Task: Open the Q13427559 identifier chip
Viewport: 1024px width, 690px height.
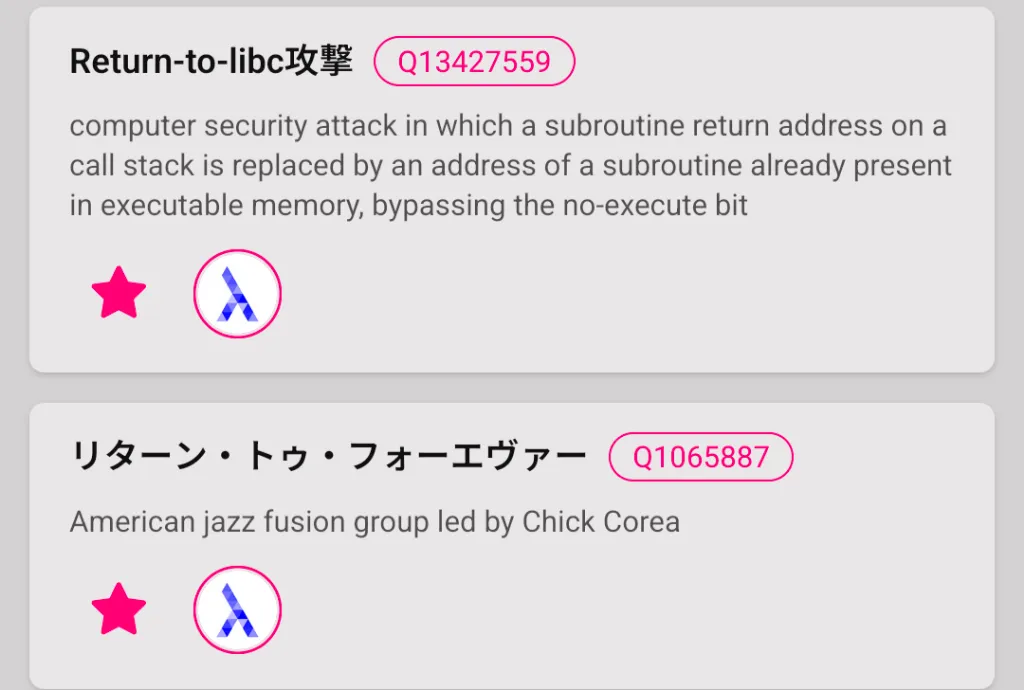Action: coord(474,62)
